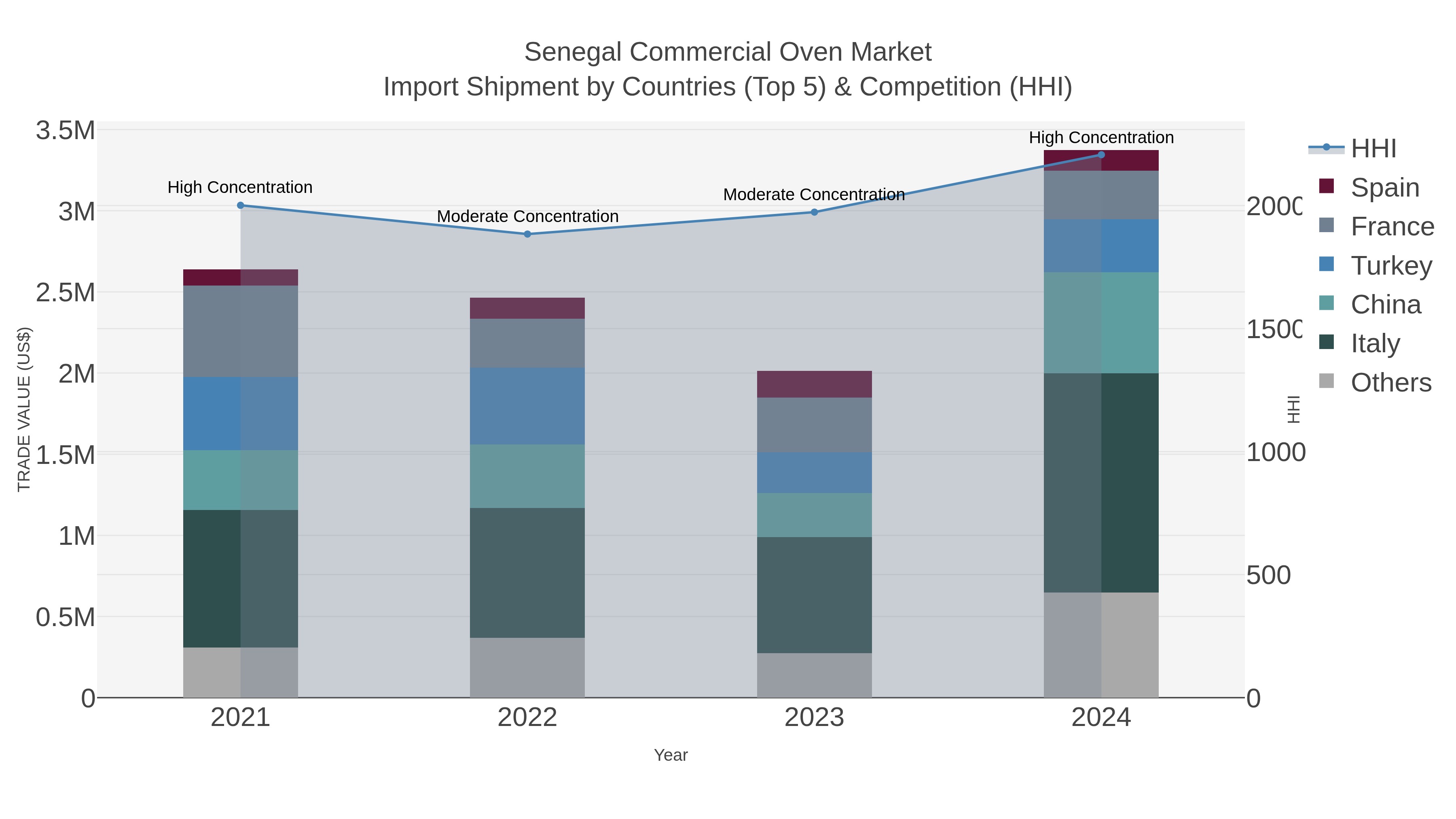Click the 500 right-axis tick label
Screen dimensions: 1456x819
(1269, 575)
